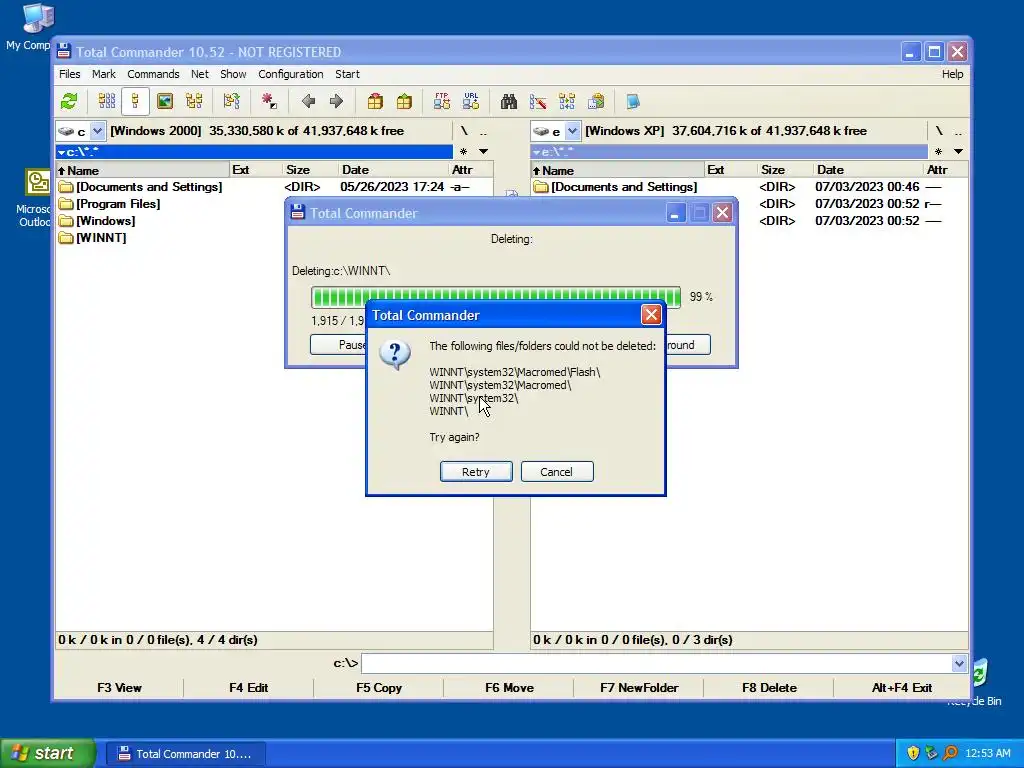Open left panel directory history arrow
Image resolution: width=1024 pixels, height=768 pixels.
coord(483,152)
